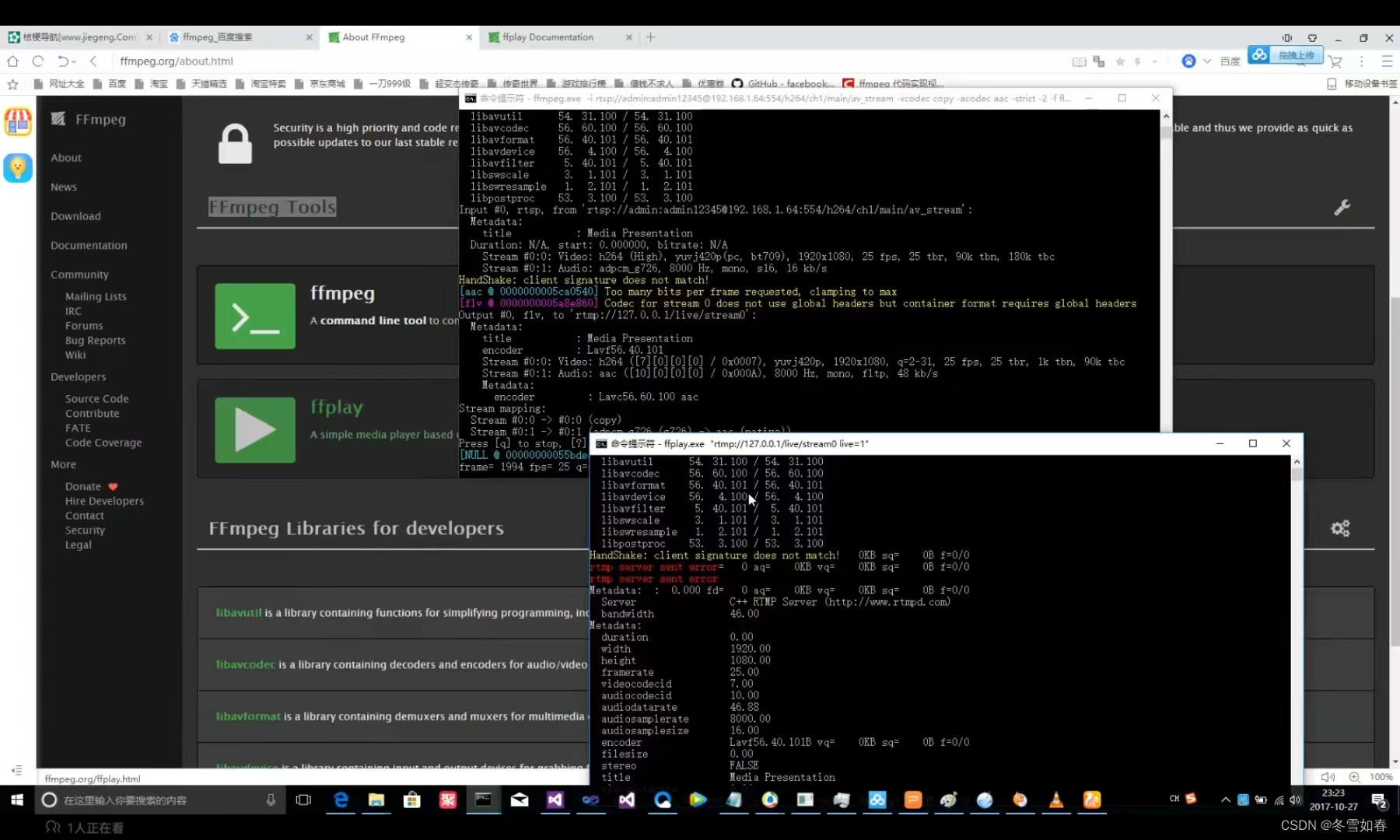Open Mailing Lists under Community
Image resolution: width=1400 pixels, height=840 pixels.
coord(96,296)
